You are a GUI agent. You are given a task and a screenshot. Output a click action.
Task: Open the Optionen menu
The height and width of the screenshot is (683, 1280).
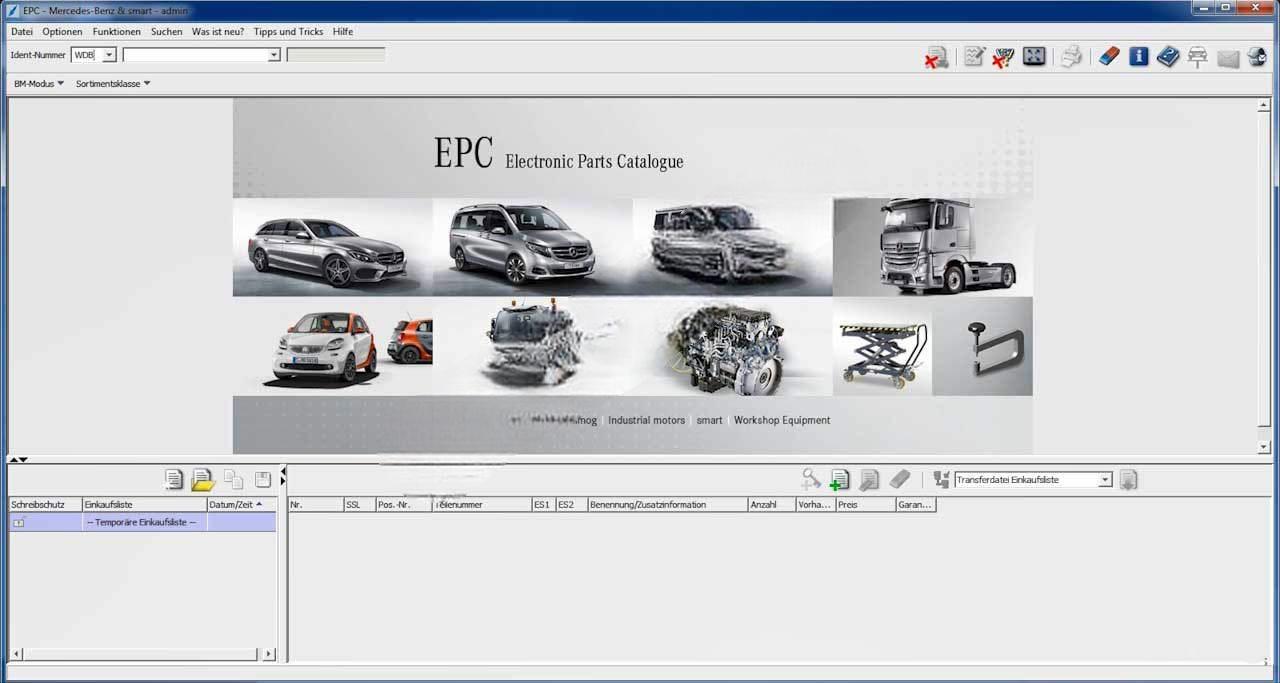[x=62, y=32]
